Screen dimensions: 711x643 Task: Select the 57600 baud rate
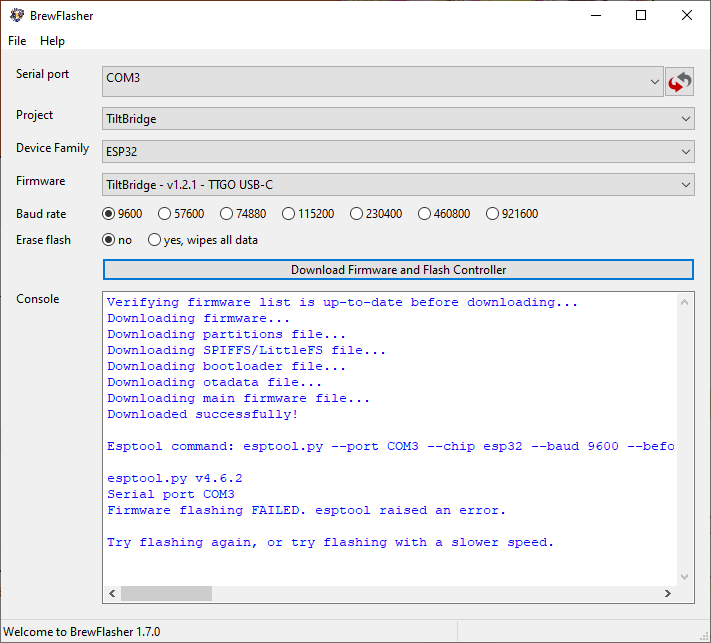click(x=181, y=214)
